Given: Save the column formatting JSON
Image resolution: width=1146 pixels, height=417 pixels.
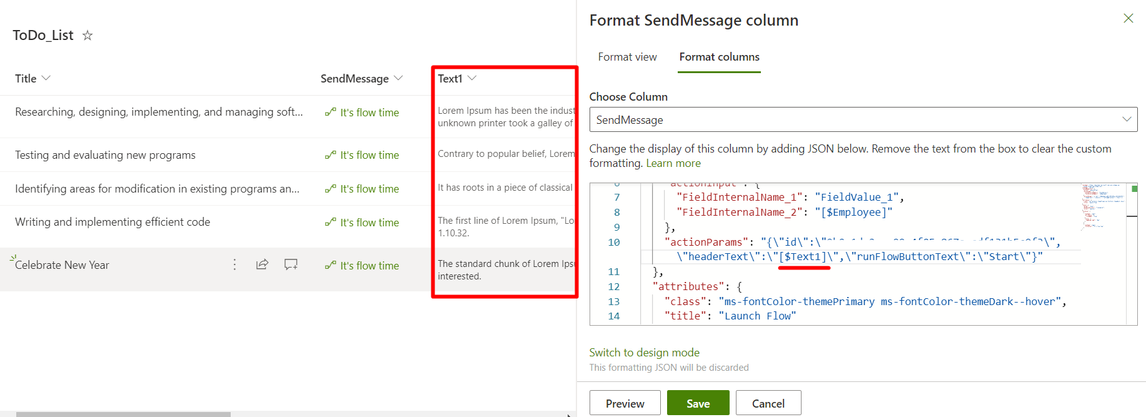Looking at the screenshot, I should pyautogui.click(x=698, y=403).
